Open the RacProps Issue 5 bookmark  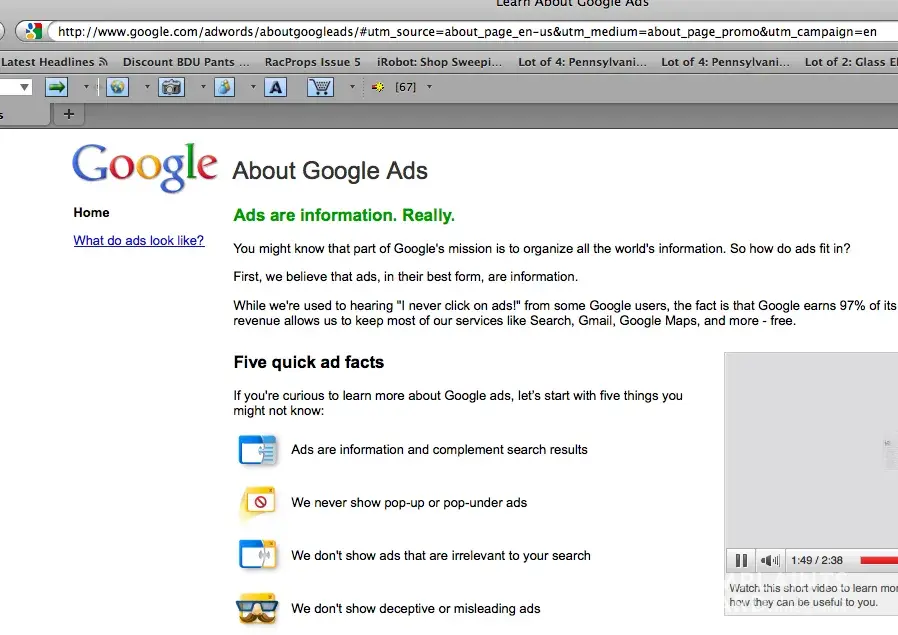(313, 61)
